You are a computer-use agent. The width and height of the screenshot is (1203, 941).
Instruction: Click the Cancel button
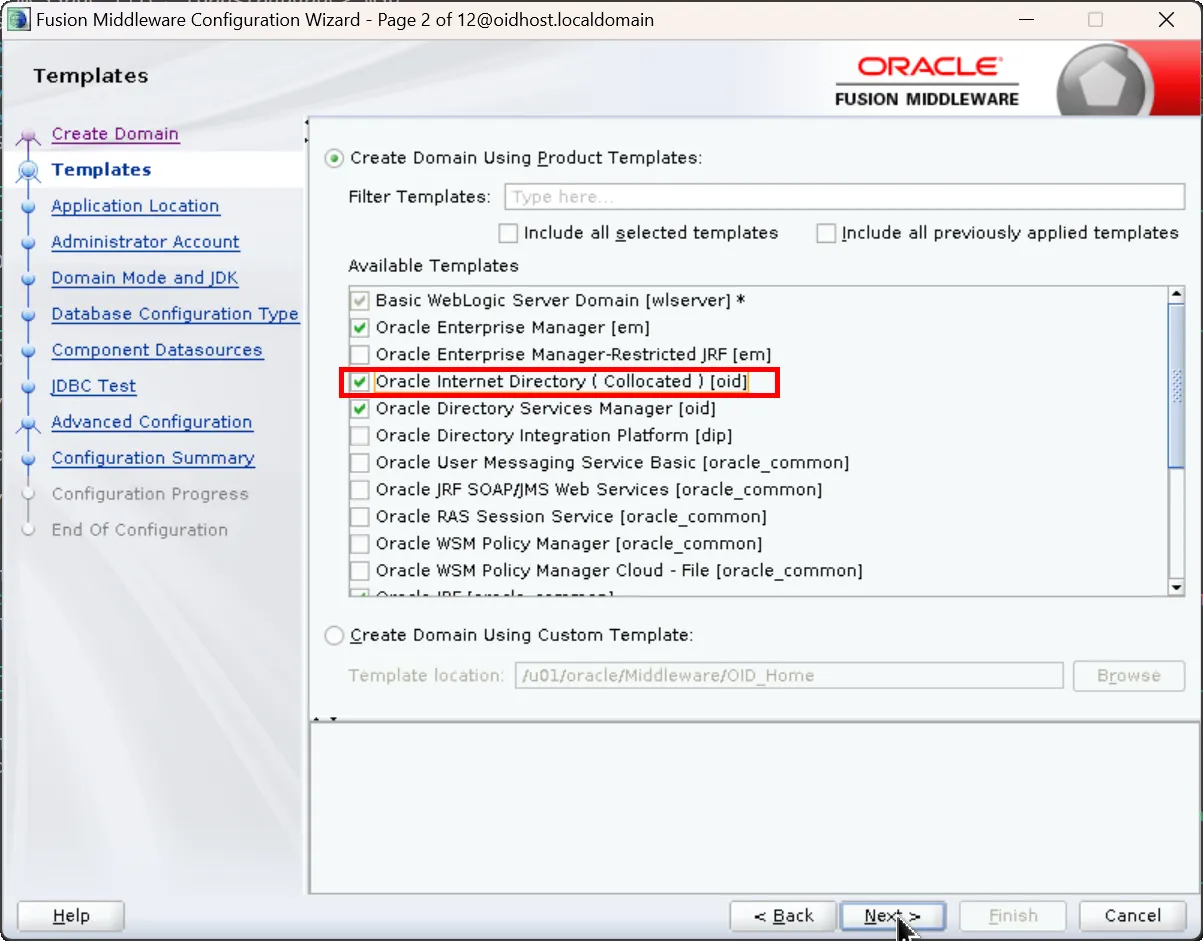[x=1132, y=916]
